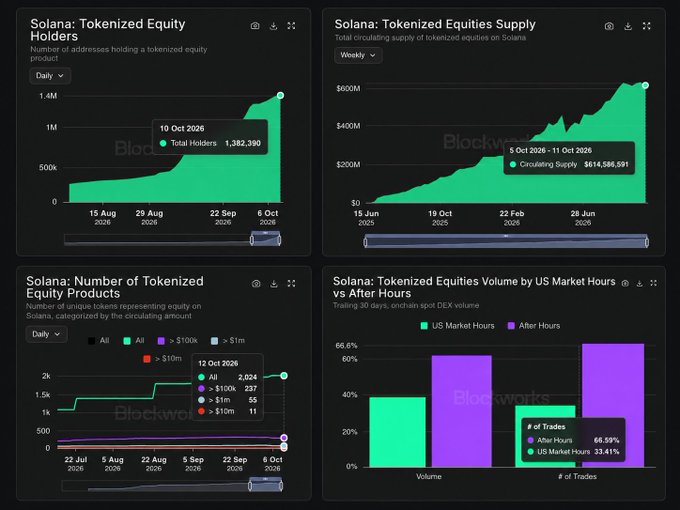Click the 1,382,390 Total Holders value
680x510 pixels.
[243, 143]
